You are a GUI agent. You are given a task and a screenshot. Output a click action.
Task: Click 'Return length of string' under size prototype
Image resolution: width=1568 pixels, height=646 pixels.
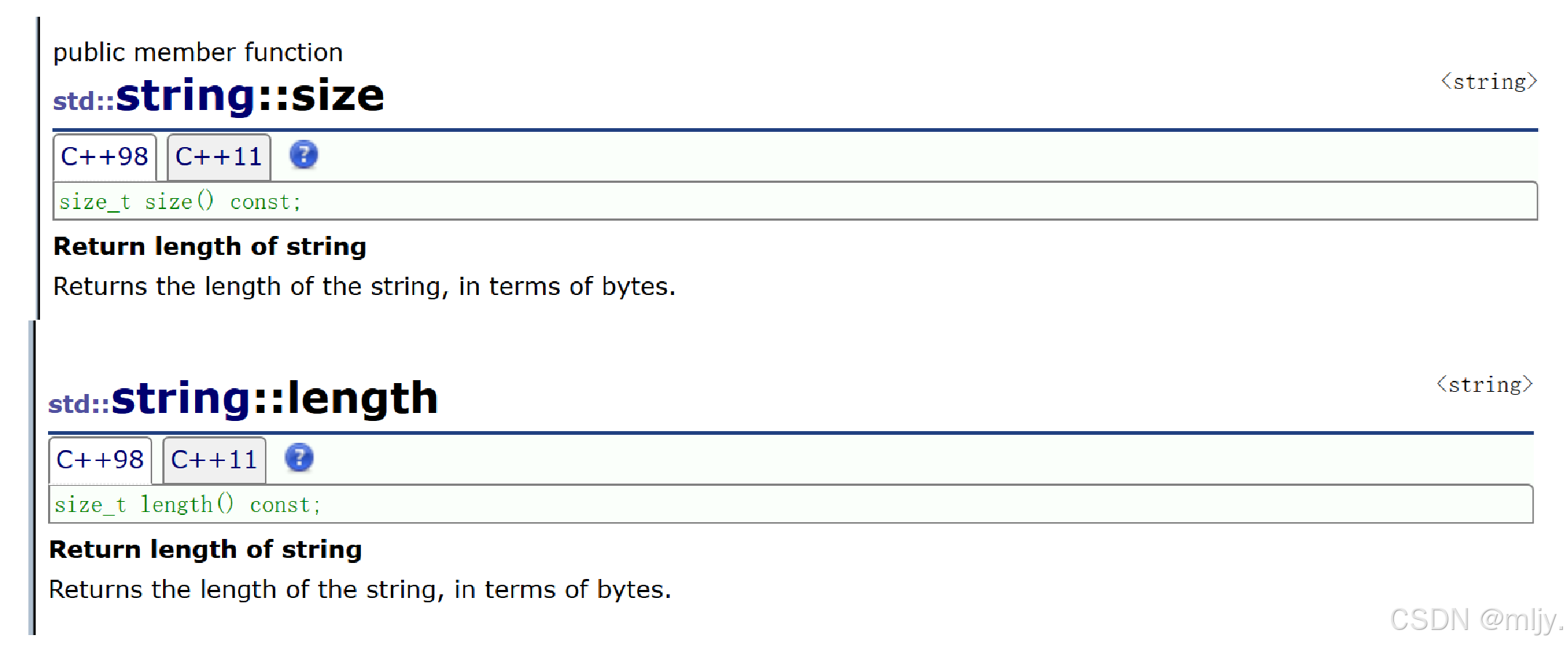[x=210, y=247]
